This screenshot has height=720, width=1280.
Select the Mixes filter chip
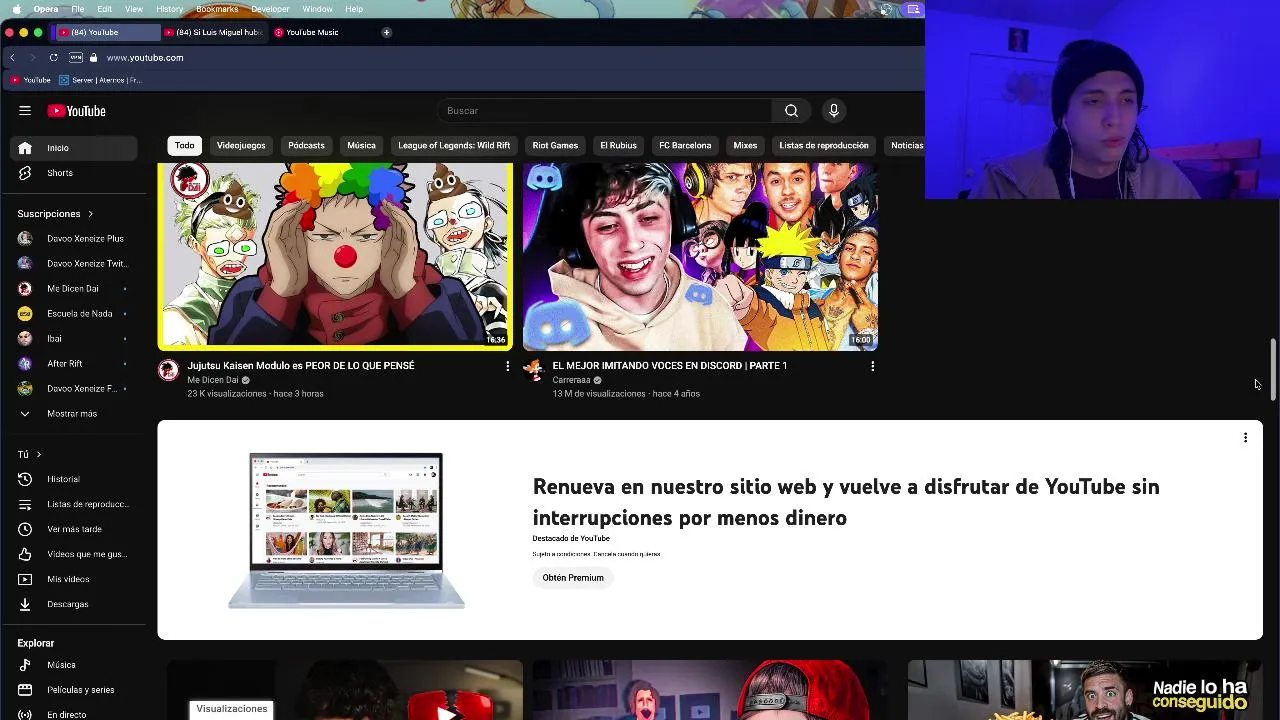(745, 146)
